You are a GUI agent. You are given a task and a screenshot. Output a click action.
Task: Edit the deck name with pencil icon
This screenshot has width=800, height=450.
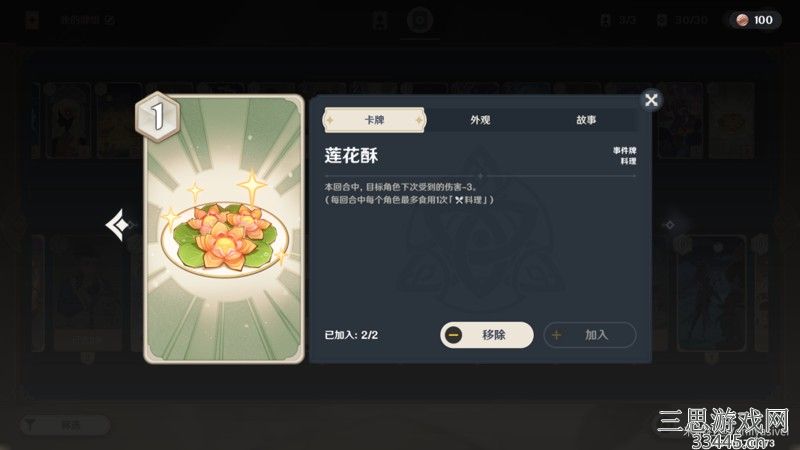110,20
